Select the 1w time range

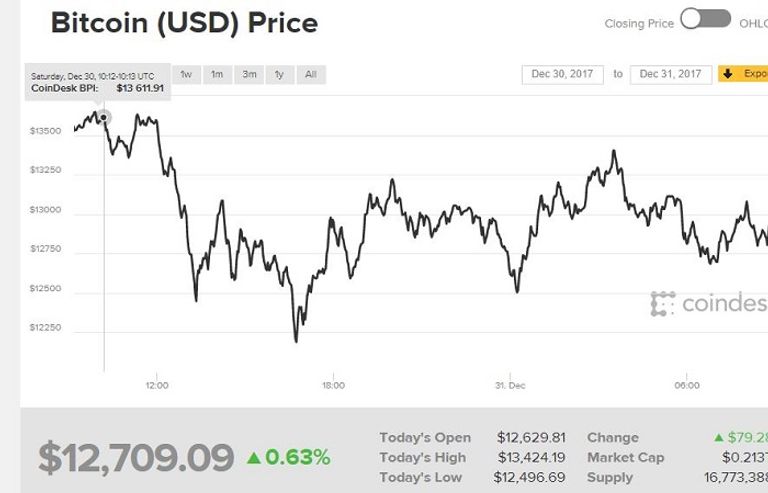point(186,74)
